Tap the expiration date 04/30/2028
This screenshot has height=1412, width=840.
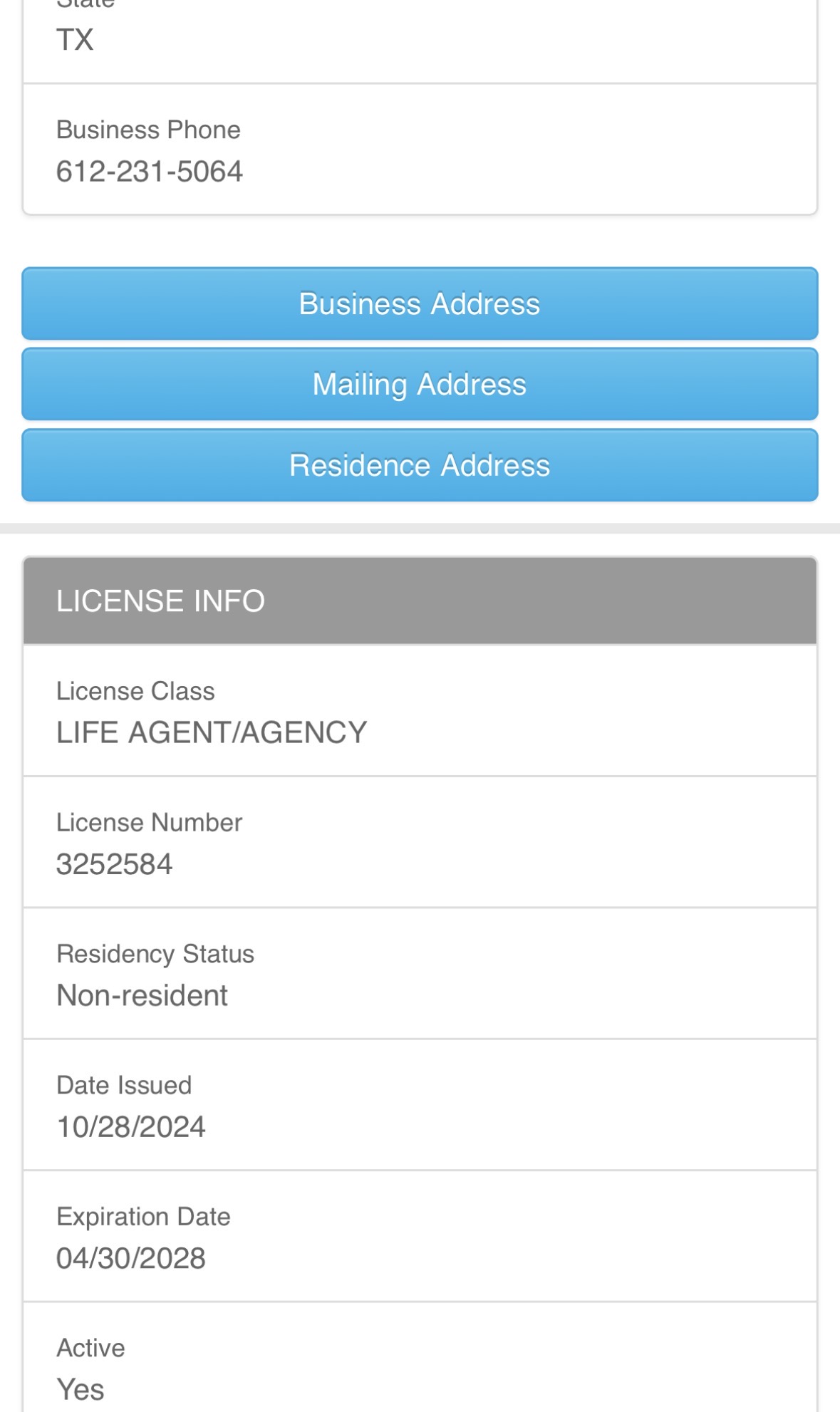(x=130, y=1258)
